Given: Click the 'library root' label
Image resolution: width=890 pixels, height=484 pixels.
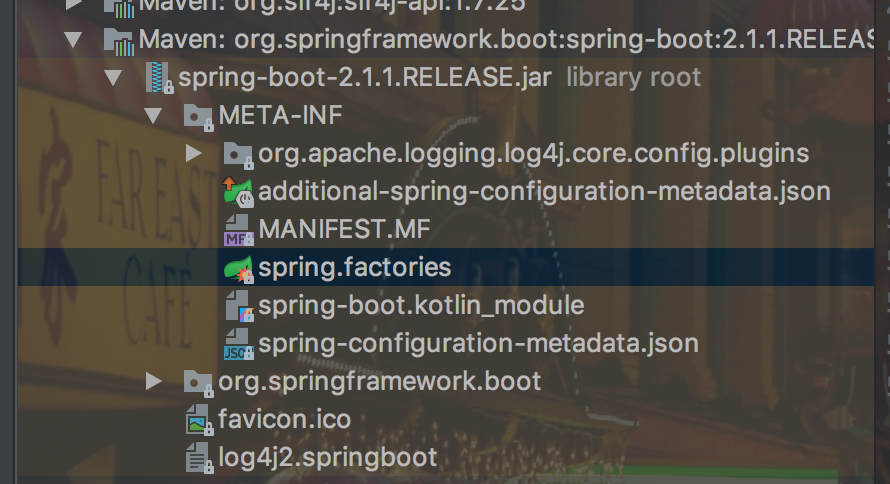Looking at the screenshot, I should click(x=633, y=78).
